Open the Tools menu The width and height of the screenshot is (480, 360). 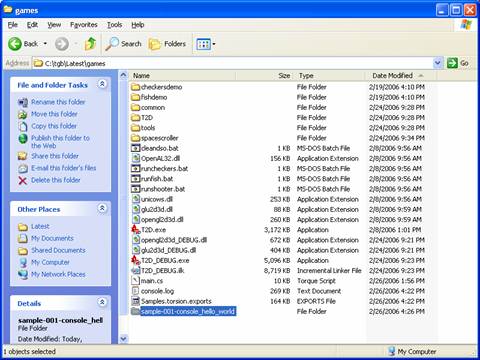(x=114, y=25)
